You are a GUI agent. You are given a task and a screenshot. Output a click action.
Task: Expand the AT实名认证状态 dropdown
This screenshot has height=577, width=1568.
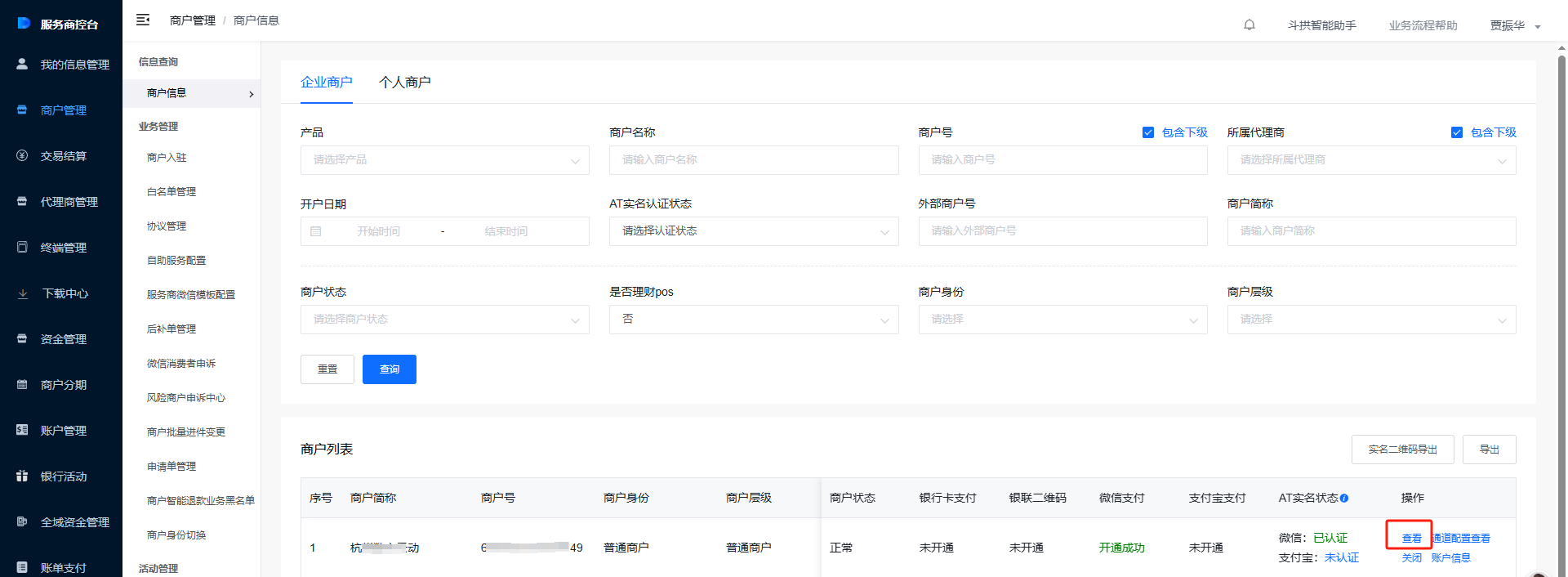[753, 231]
